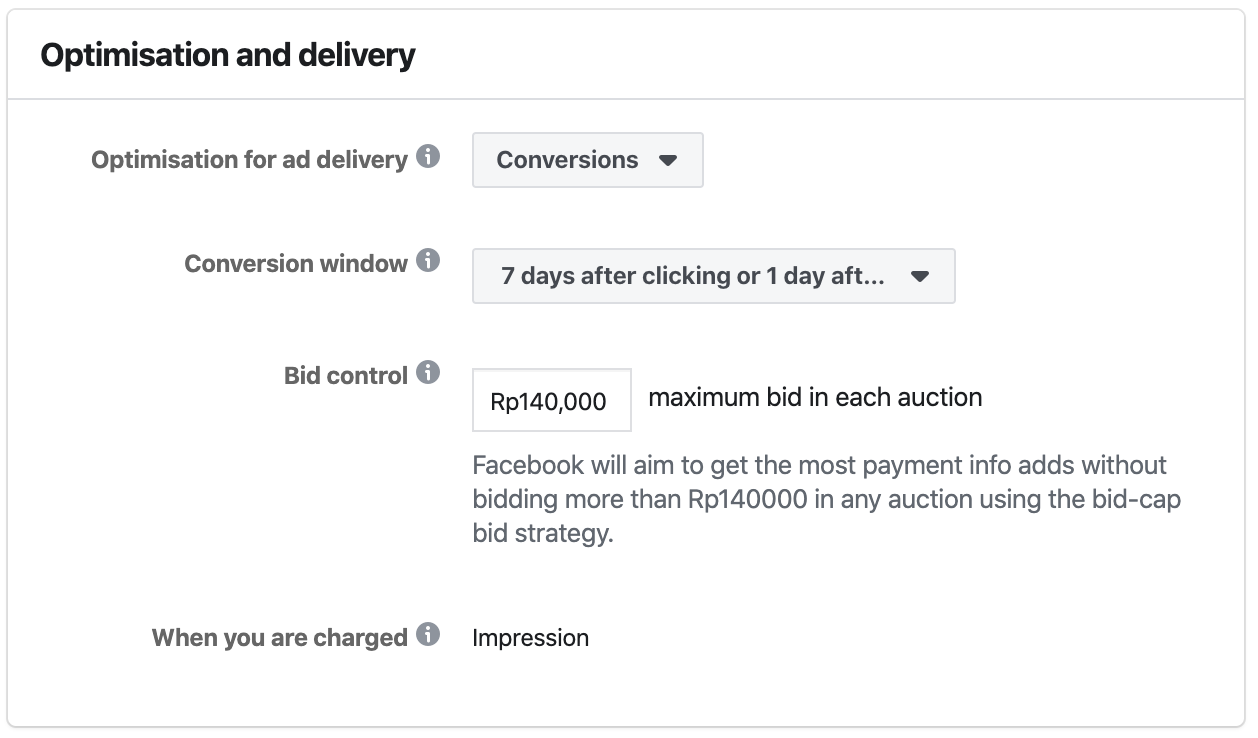This screenshot has height=738, width=1258.
Task: Click the Conversion window label
Action: click(x=296, y=264)
